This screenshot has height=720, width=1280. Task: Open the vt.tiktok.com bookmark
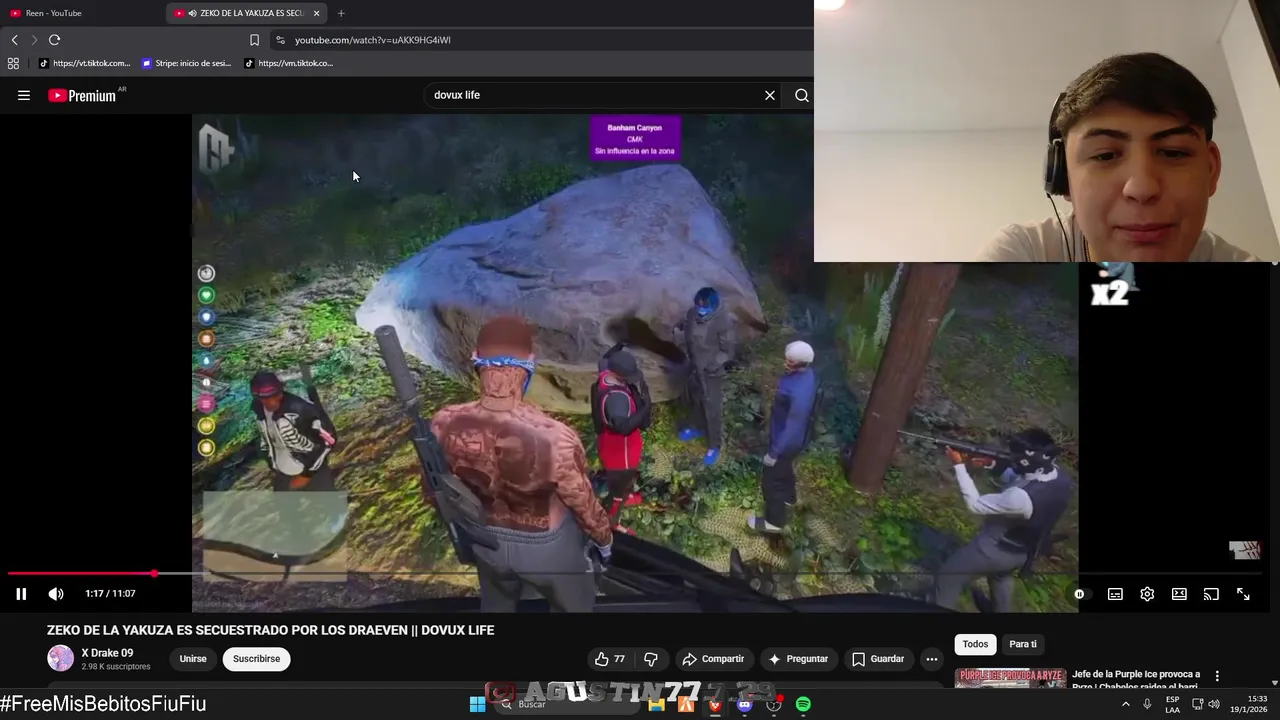tap(84, 63)
